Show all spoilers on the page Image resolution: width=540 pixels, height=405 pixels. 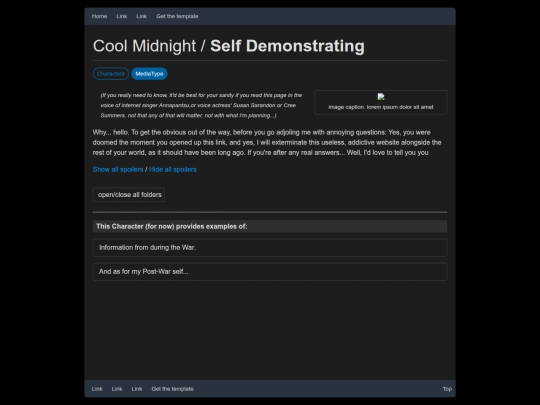coord(118,169)
